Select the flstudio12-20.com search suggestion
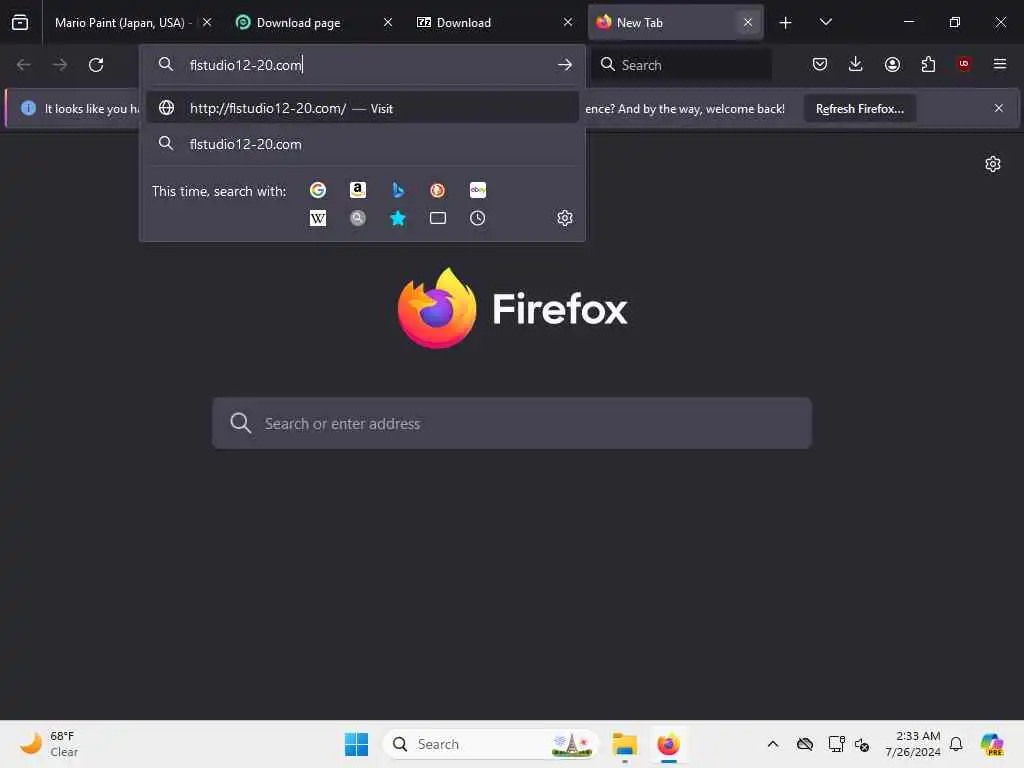Screen dimensions: 1024x768 [x=362, y=144]
